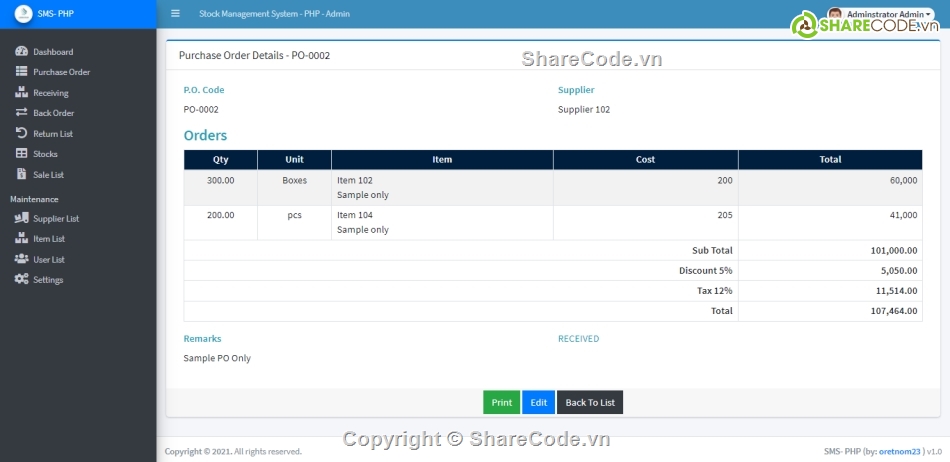
Task: Click the Purchase Order list icon
Action: click(x=22, y=72)
